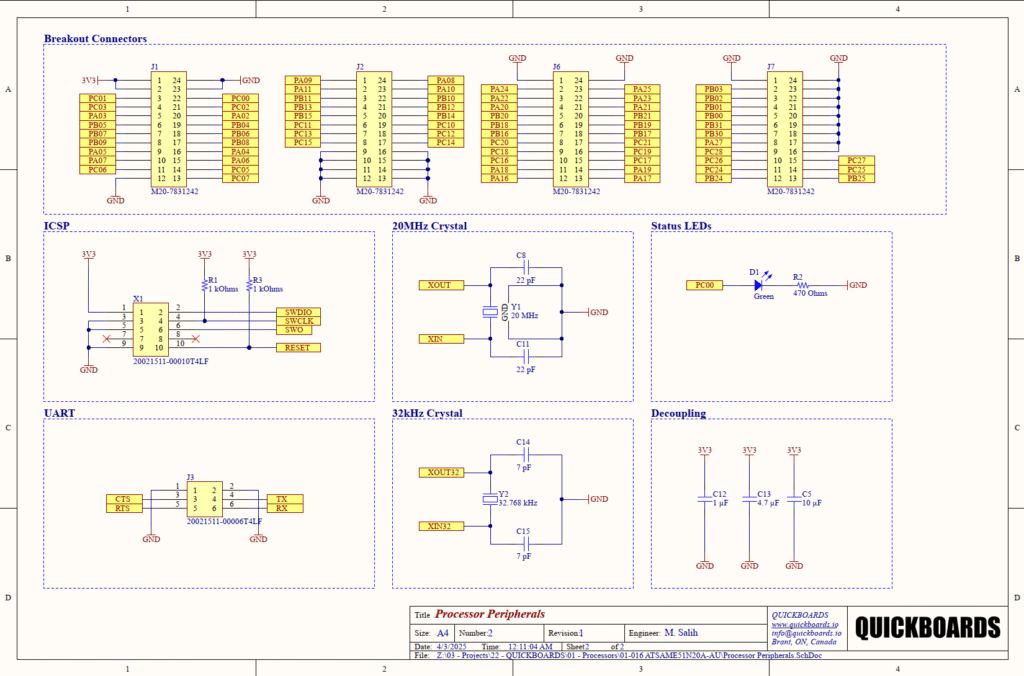1024x676 pixels.
Task: Click the info@quickboards.io email link
Action: pos(806,633)
